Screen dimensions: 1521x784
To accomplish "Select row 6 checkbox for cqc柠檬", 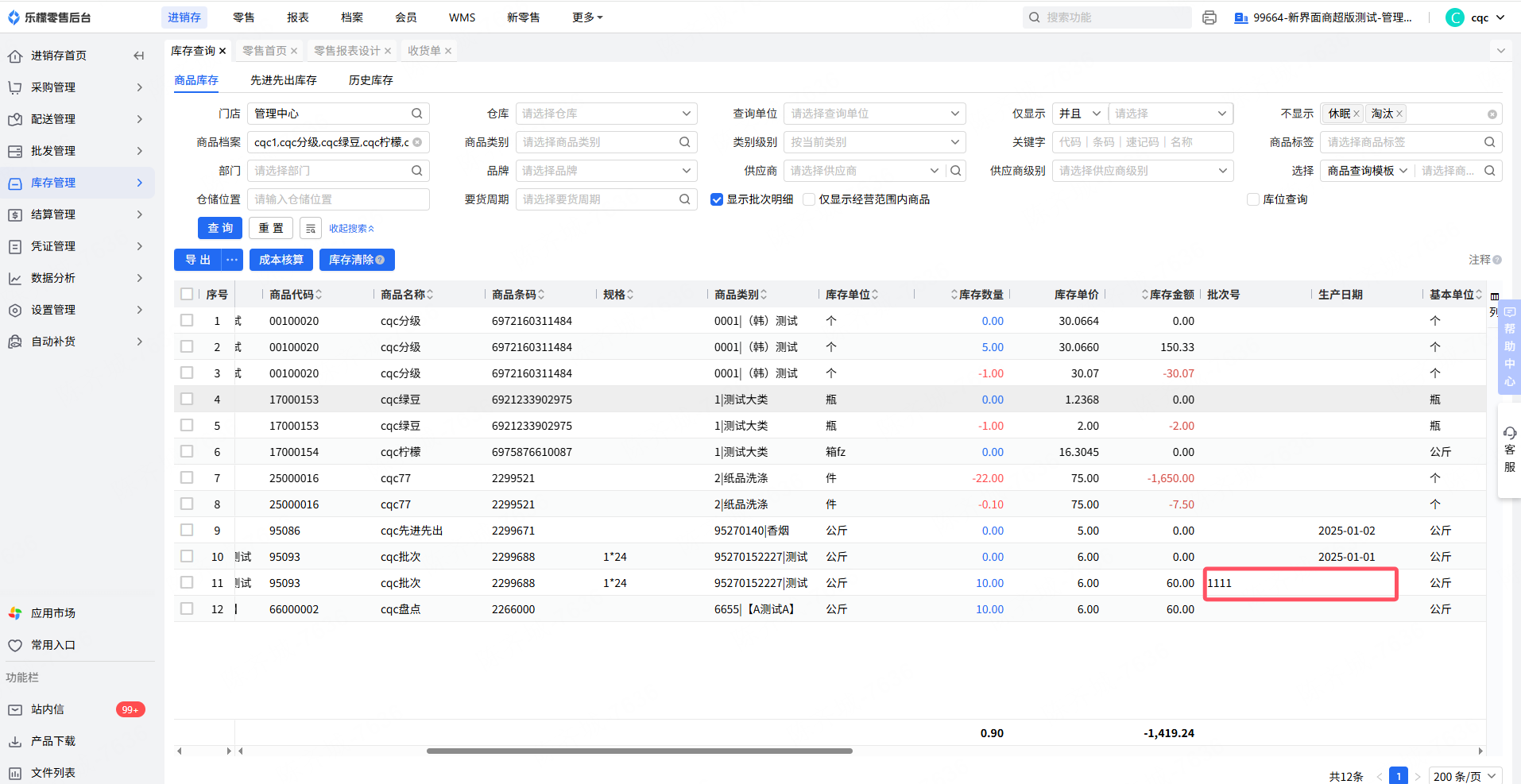I will click(187, 451).
